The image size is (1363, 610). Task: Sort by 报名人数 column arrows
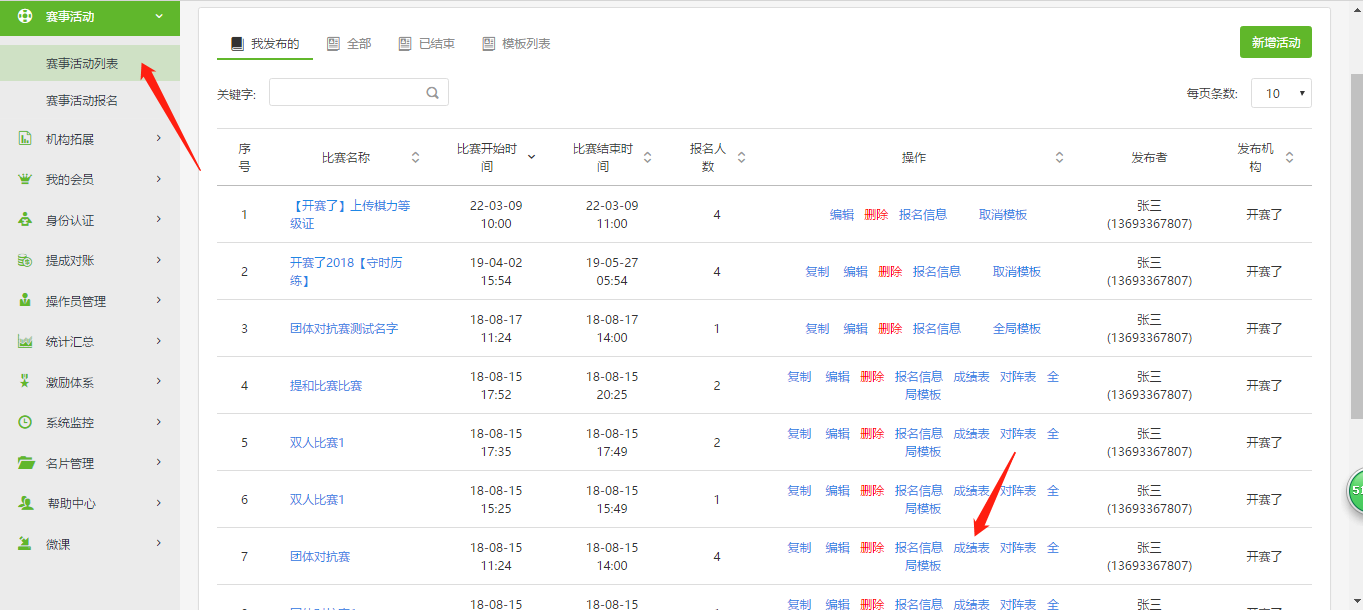coord(741,158)
